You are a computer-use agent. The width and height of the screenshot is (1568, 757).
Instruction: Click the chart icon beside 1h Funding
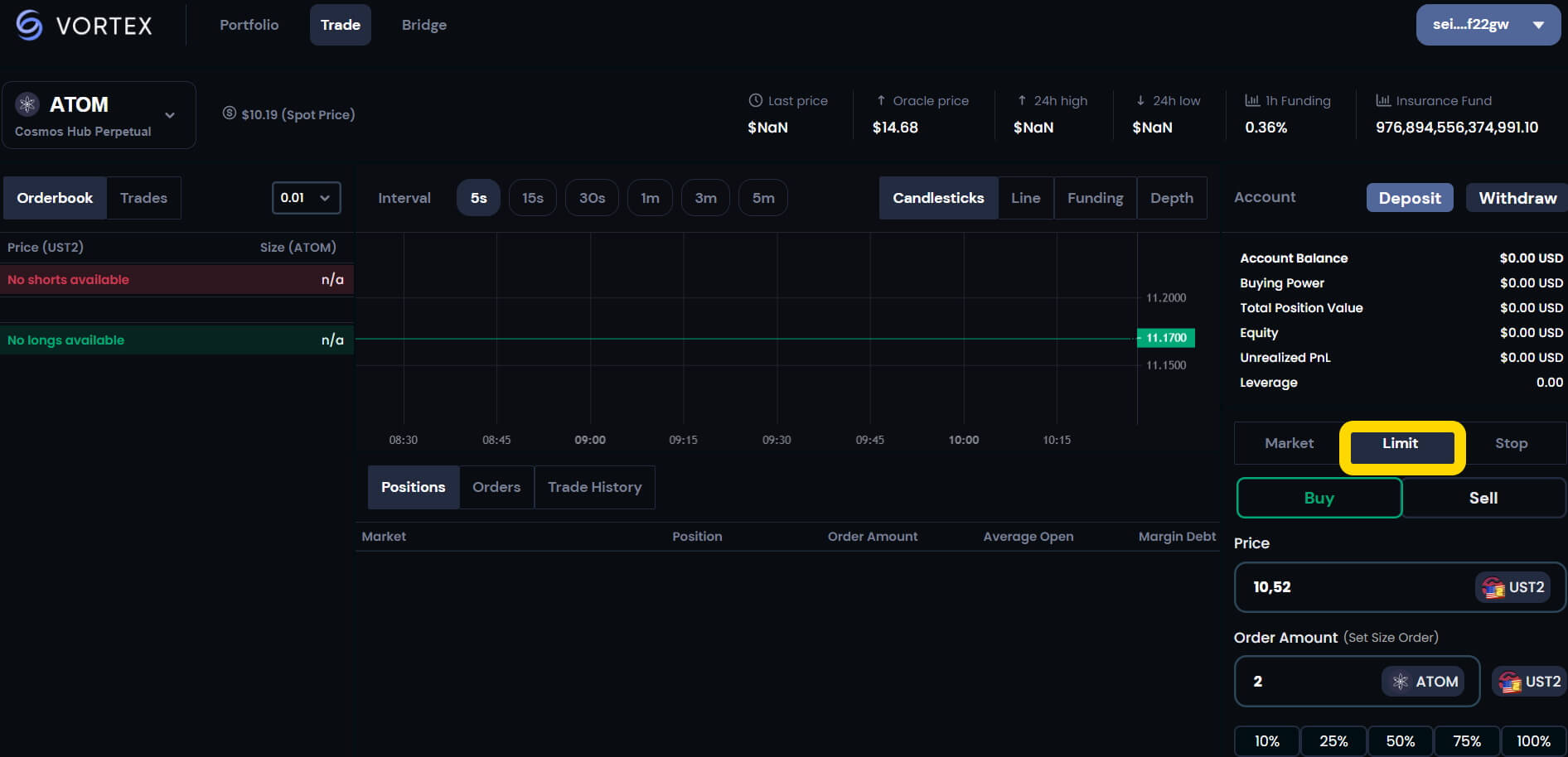click(x=1252, y=100)
